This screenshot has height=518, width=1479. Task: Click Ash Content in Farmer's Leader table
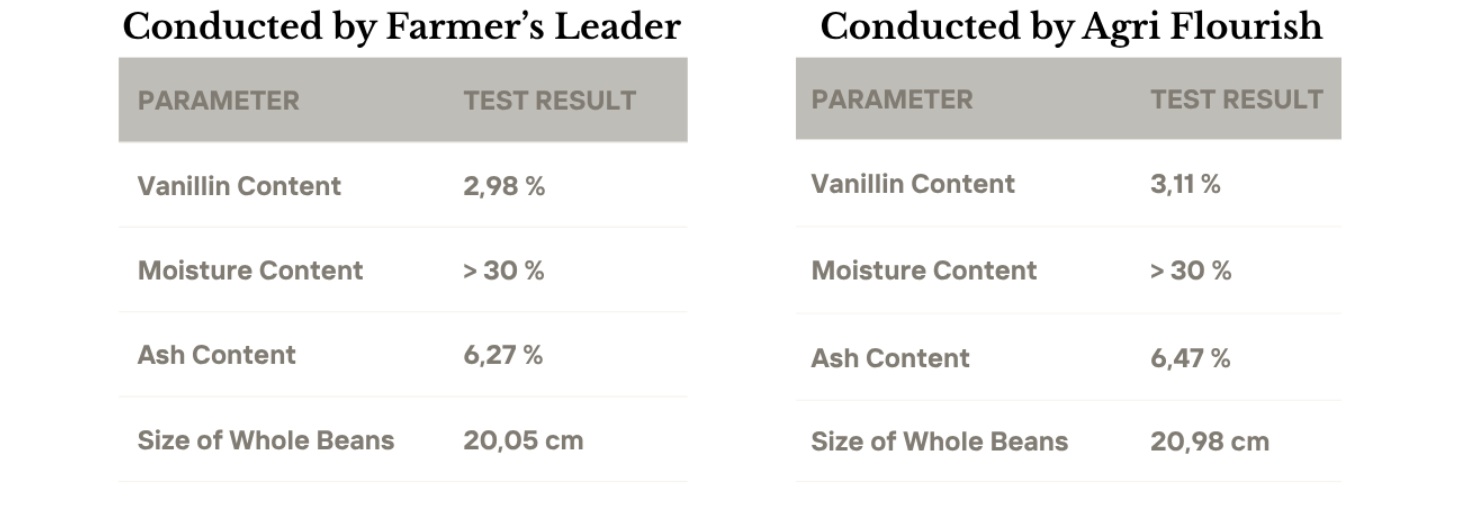pos(216,355)
